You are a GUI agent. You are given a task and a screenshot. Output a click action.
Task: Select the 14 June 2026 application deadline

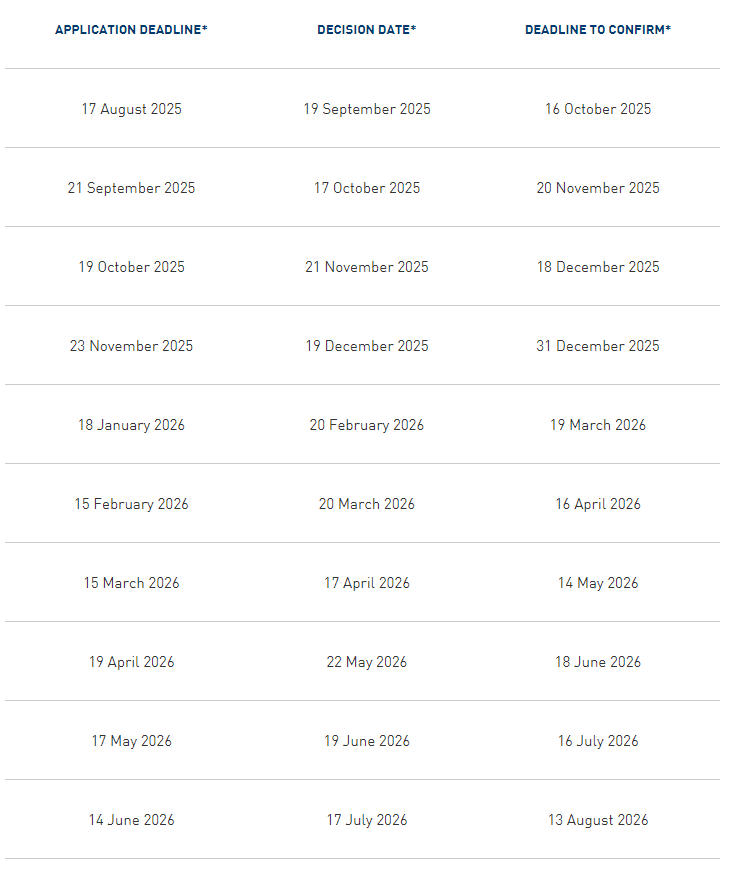coord(131,820)
